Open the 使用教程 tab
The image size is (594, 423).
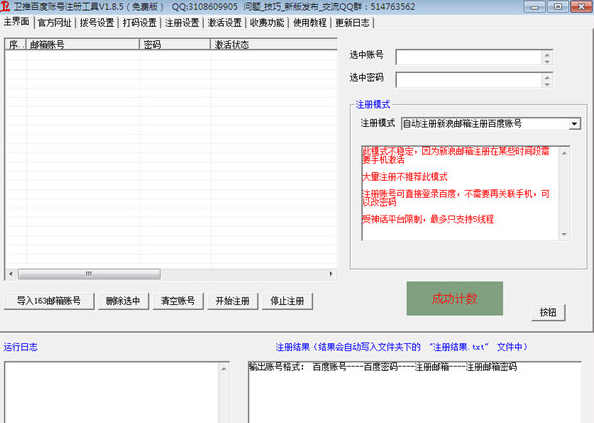point(310,23)
